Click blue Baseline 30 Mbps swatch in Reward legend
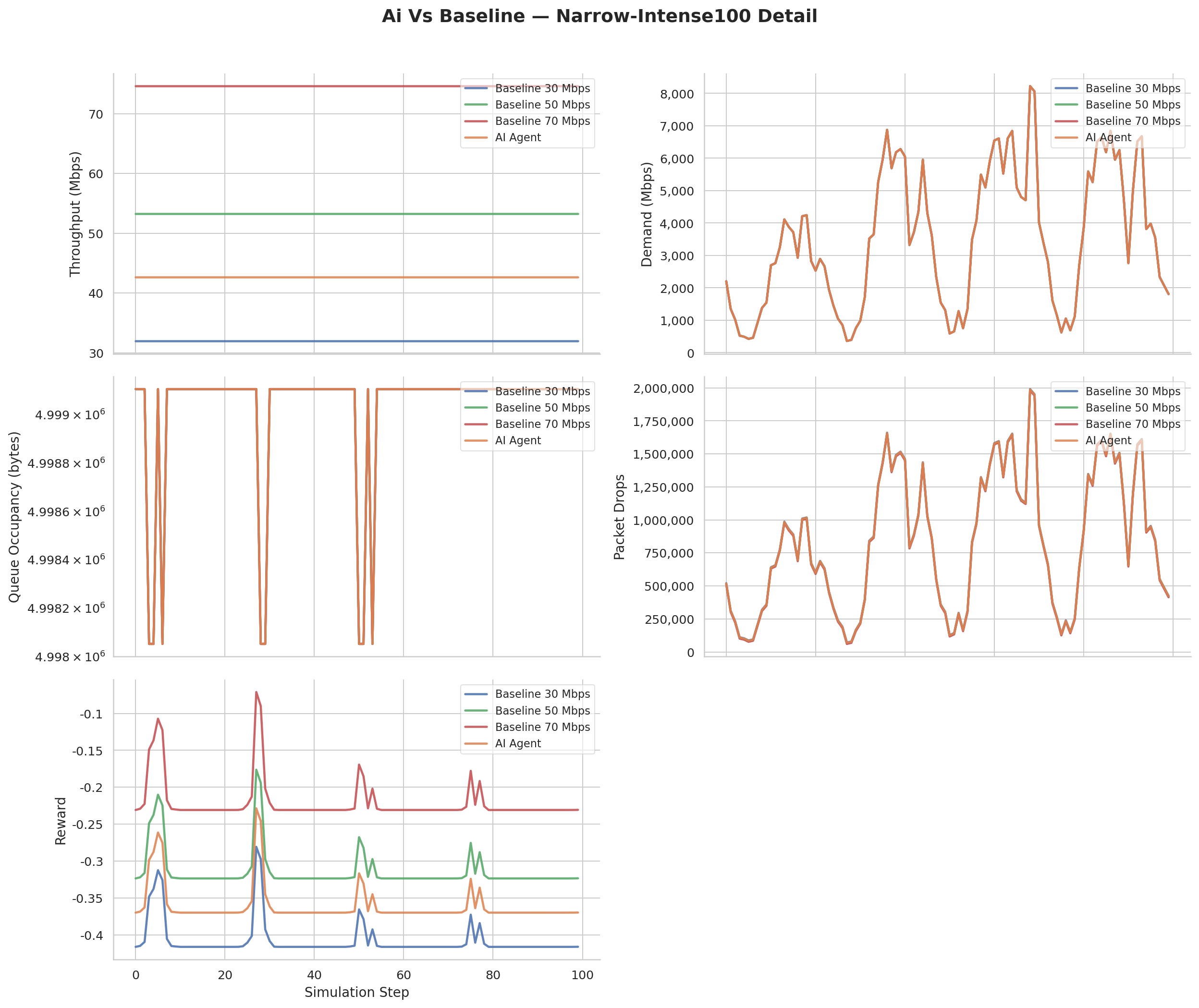1199x1008 pixels. click(x=476, y=694)
